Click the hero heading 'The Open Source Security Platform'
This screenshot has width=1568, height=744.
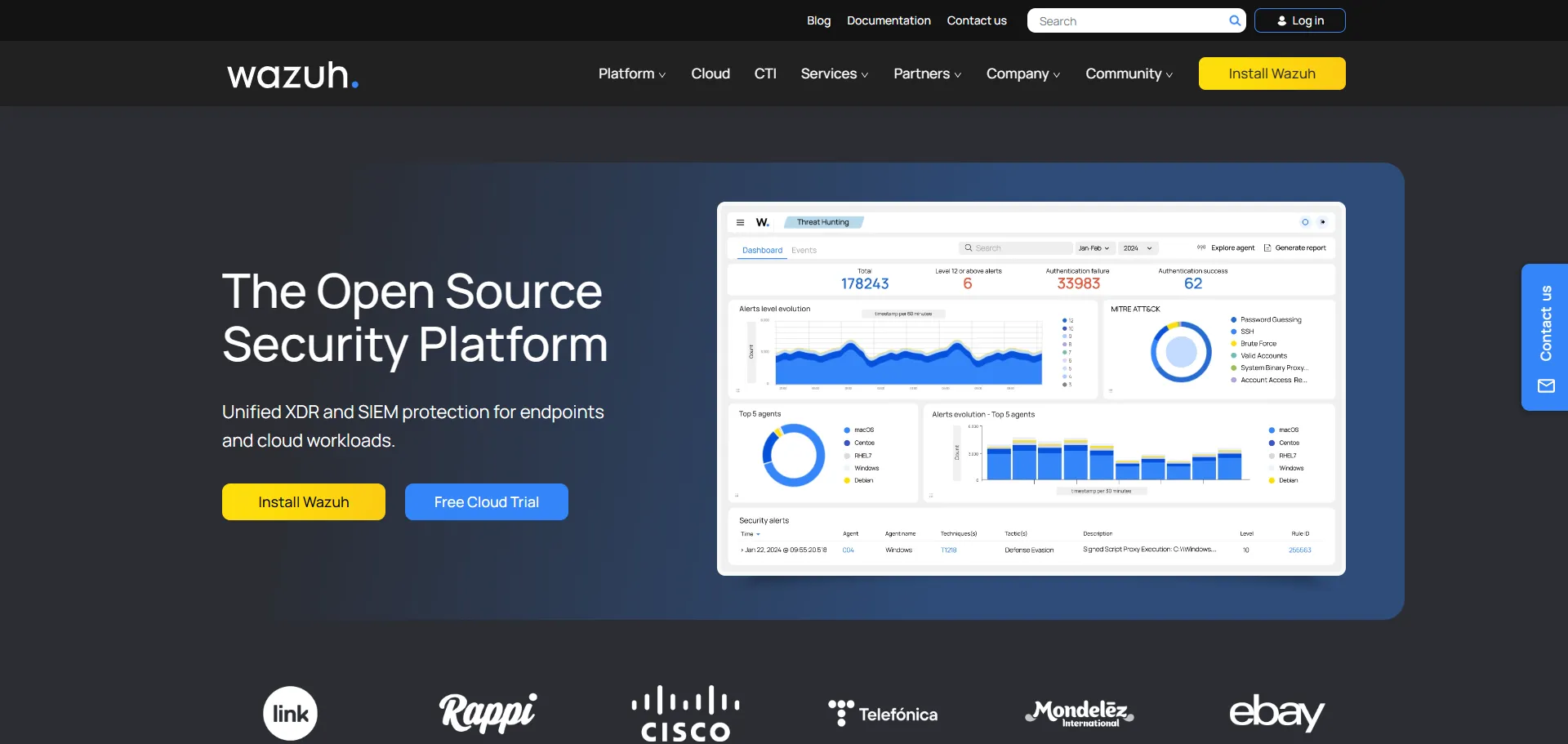415,318
